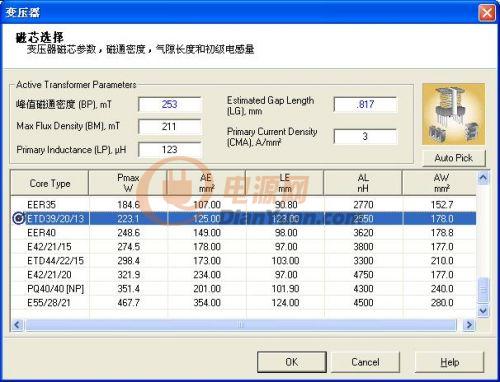500x382 pixels.
Task: Click the AE value 178.00
Action: tap(207, 247)
